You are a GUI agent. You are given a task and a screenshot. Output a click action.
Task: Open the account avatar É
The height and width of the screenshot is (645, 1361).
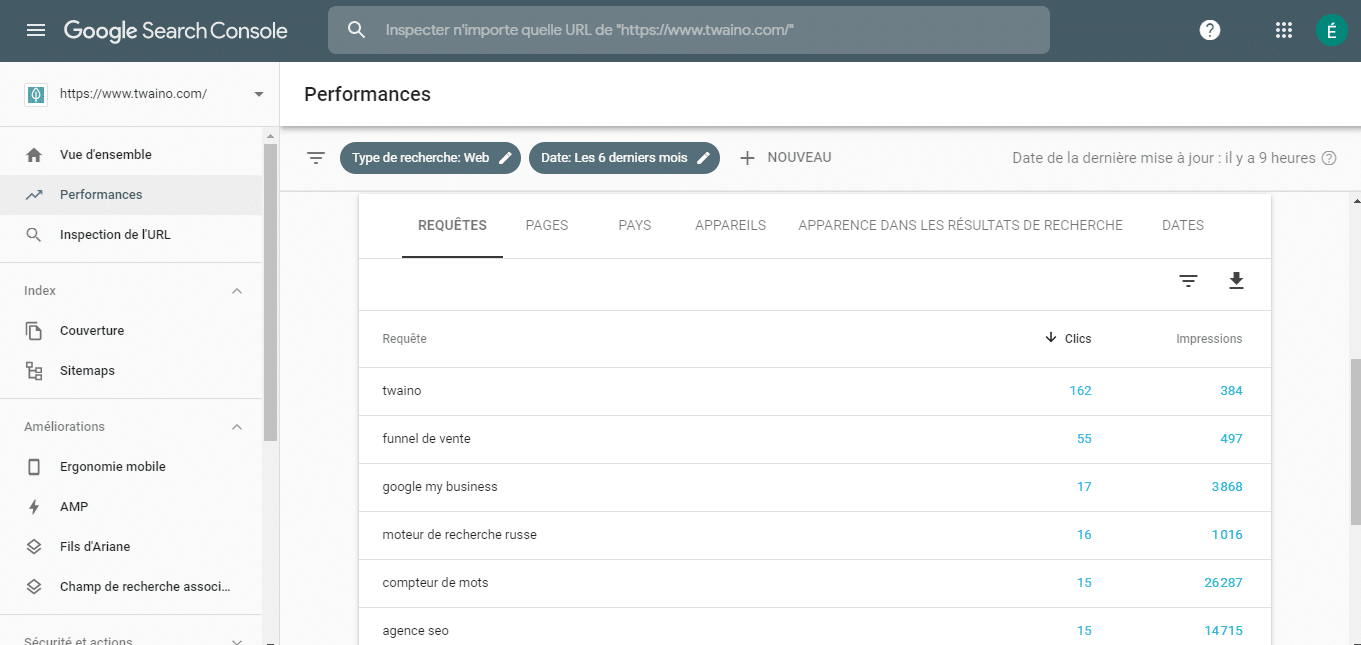tap(1331, 30)
